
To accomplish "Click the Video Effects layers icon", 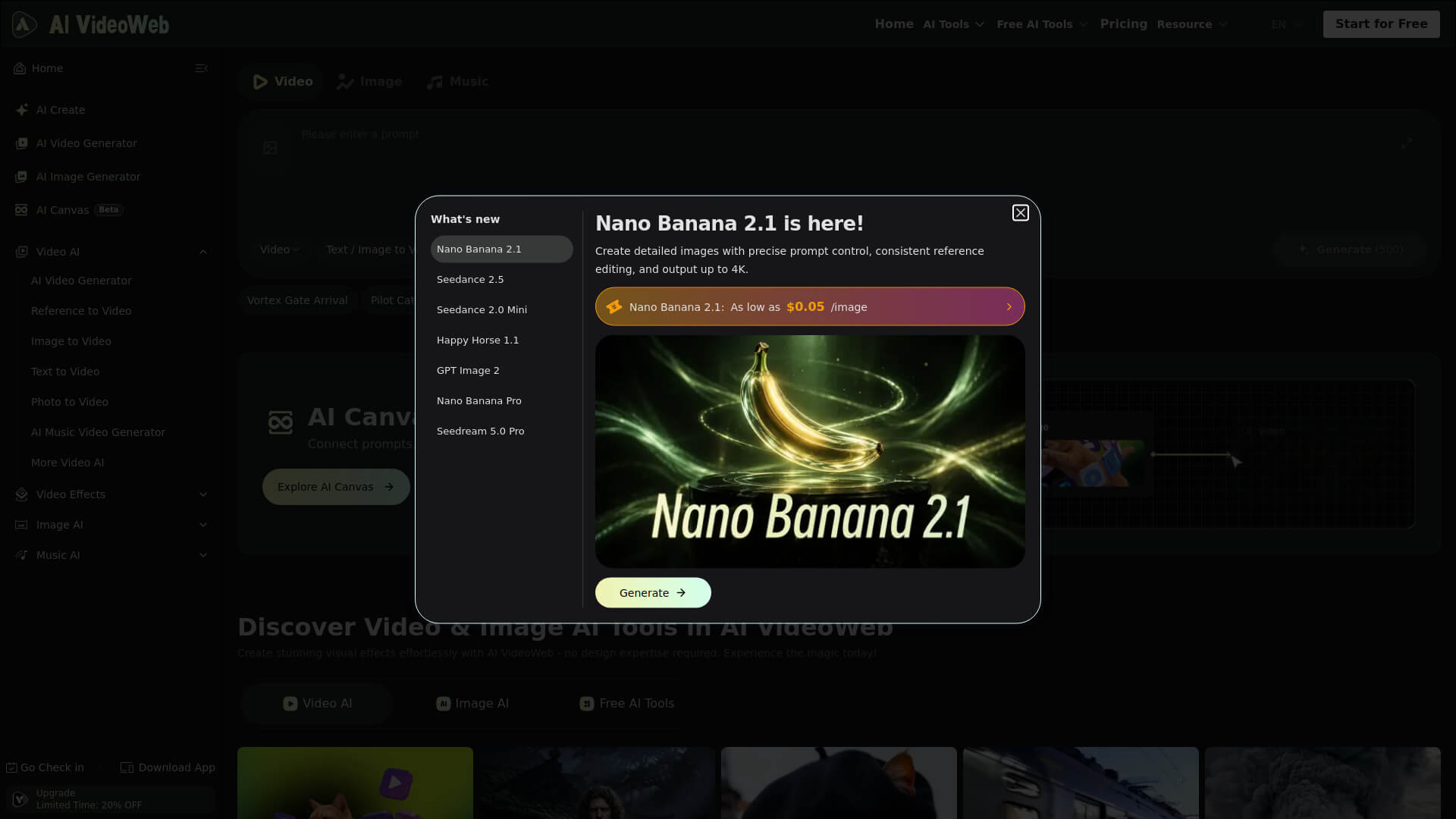I will tap(22, 494).
